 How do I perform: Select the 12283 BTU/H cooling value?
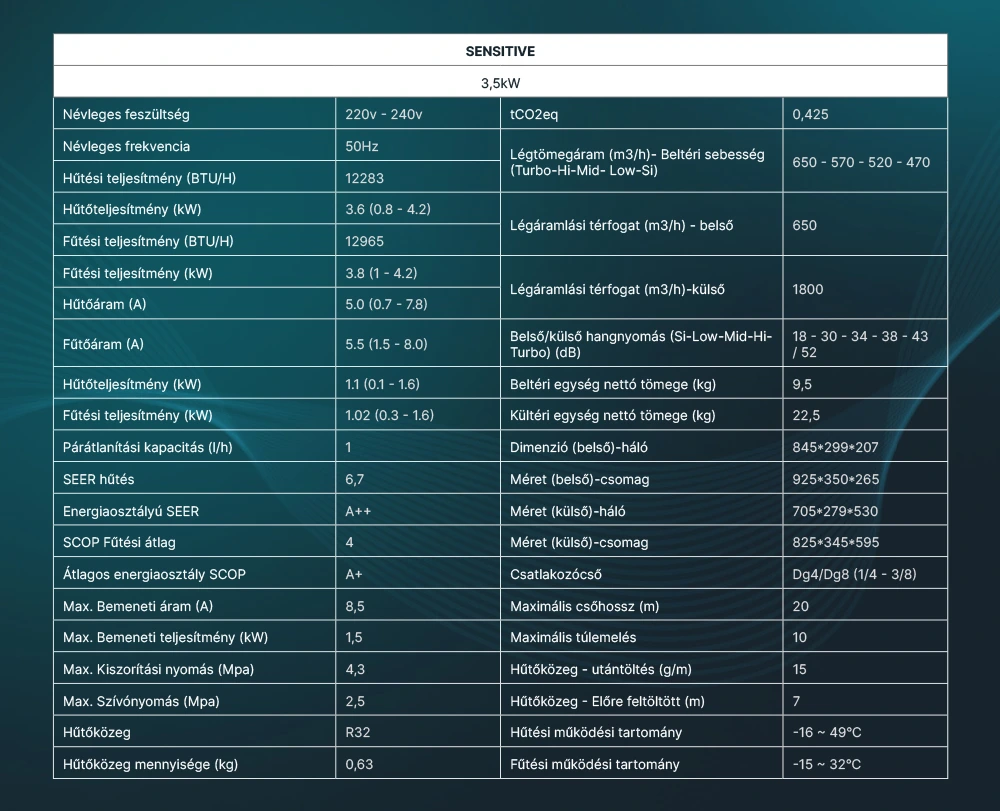365,178
